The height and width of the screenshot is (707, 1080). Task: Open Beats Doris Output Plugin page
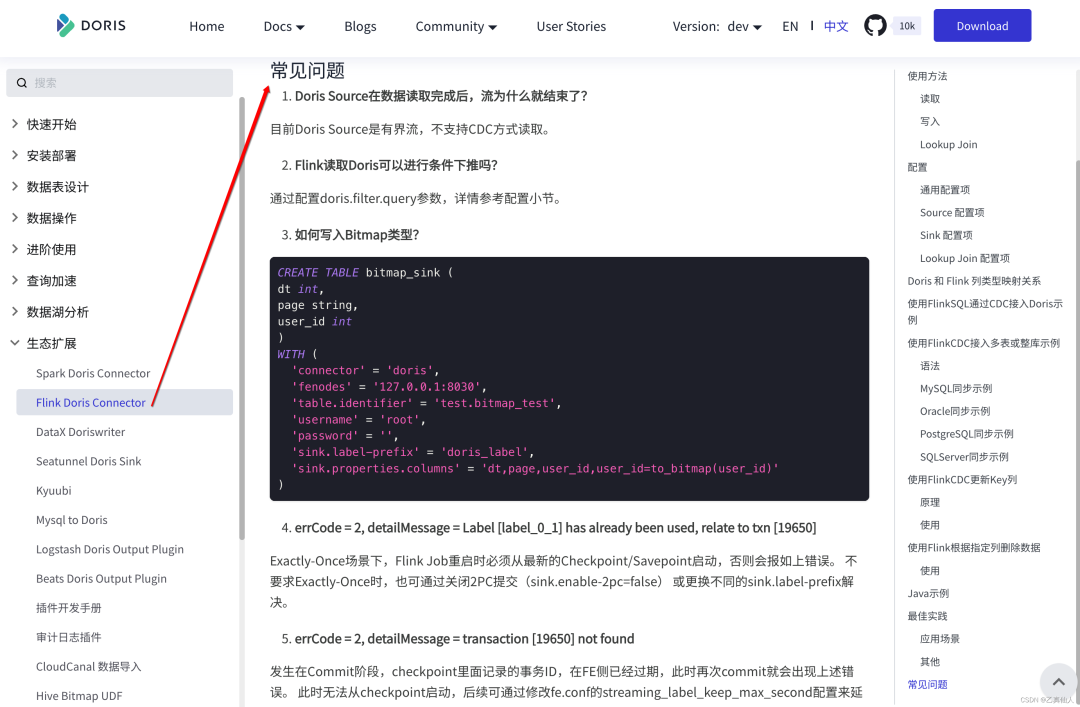[x=101, y=579]
